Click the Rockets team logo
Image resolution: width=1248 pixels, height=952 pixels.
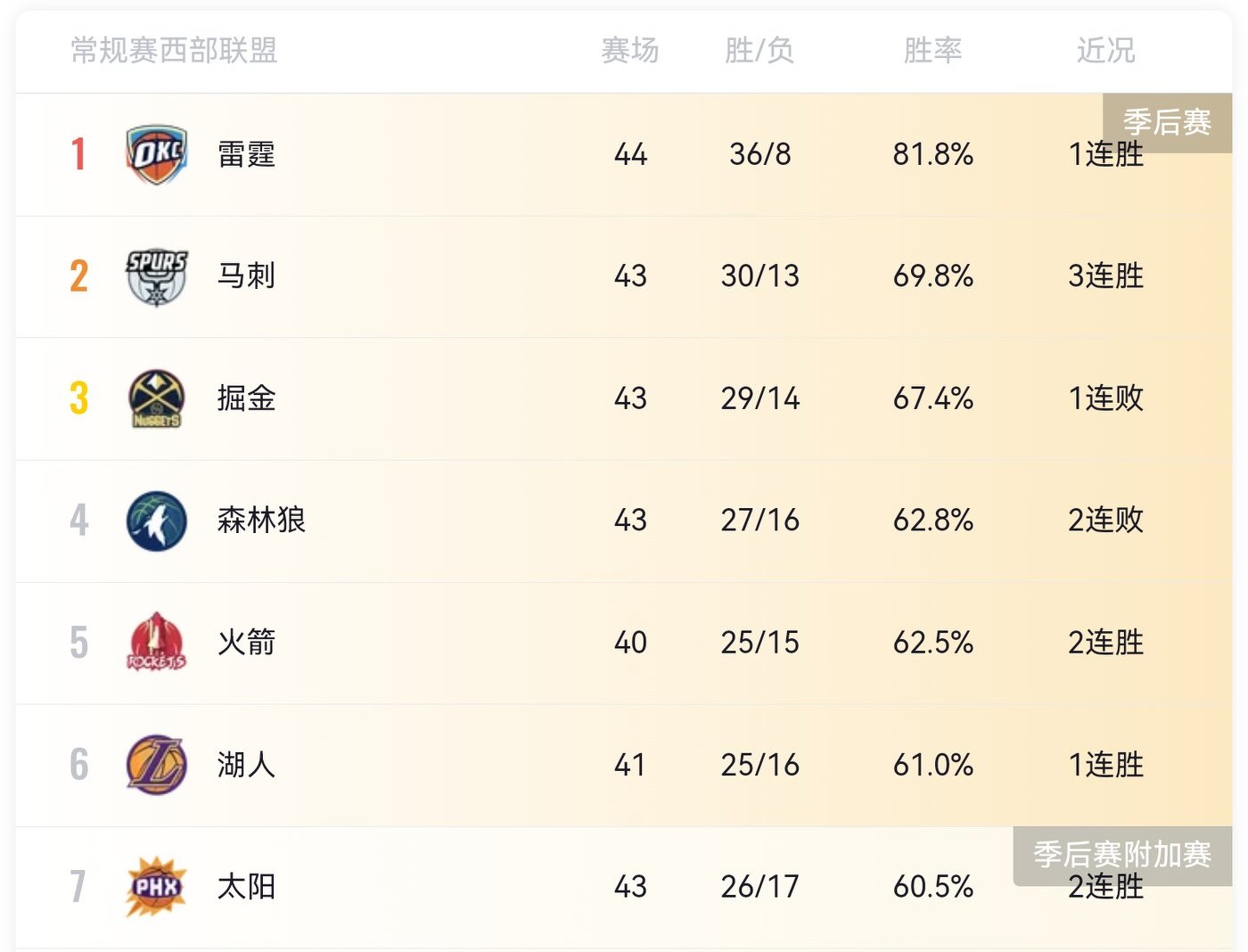coord(157,643)
